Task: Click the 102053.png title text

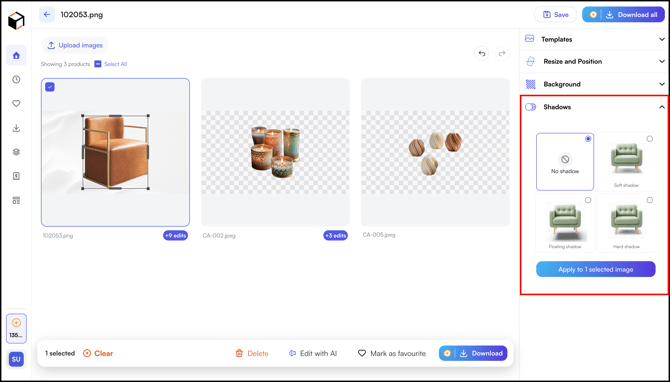Action: click(x=82, y=15)
